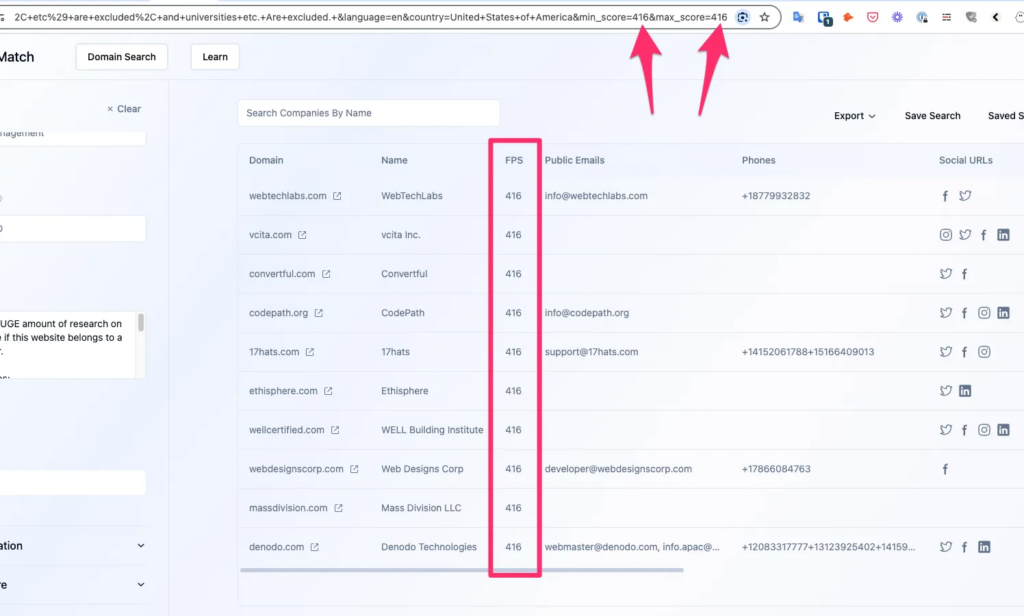Open the Twitter icon for Ethisphere
The height and width of the screenshot is (616, 1024).
(x=945, y=391)
